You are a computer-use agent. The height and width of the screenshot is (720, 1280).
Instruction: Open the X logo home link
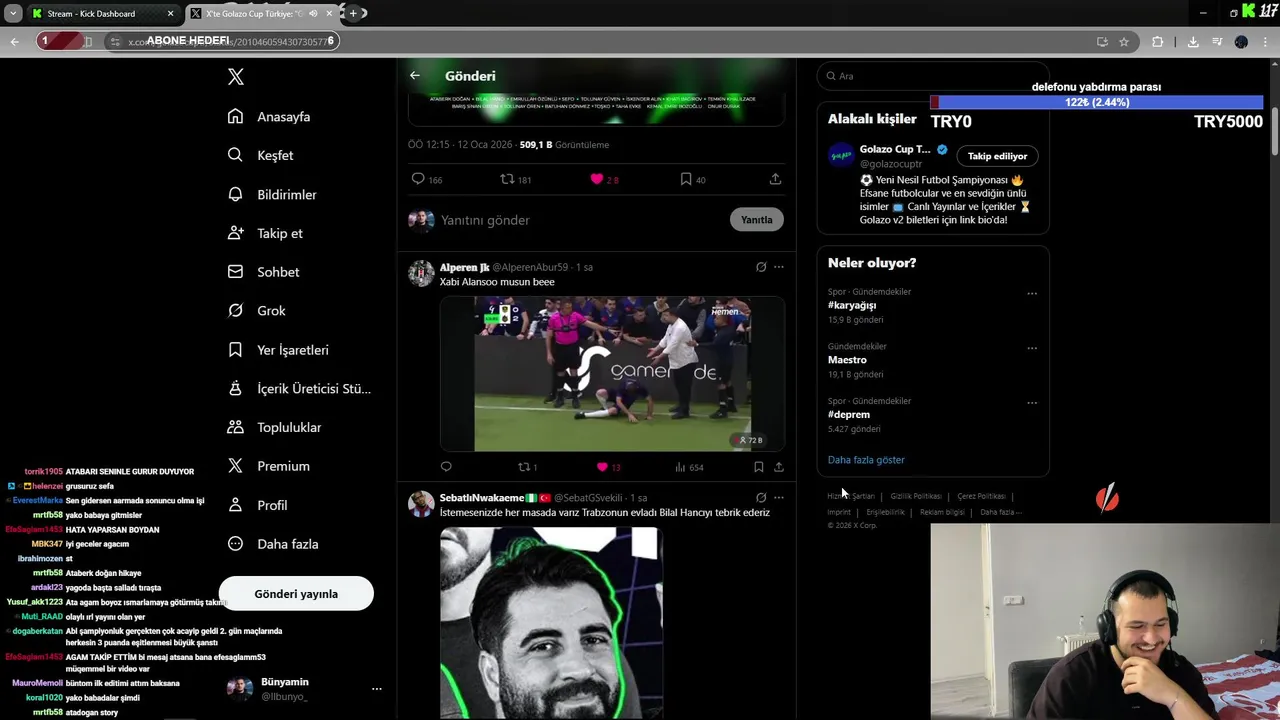click(235, 77)
